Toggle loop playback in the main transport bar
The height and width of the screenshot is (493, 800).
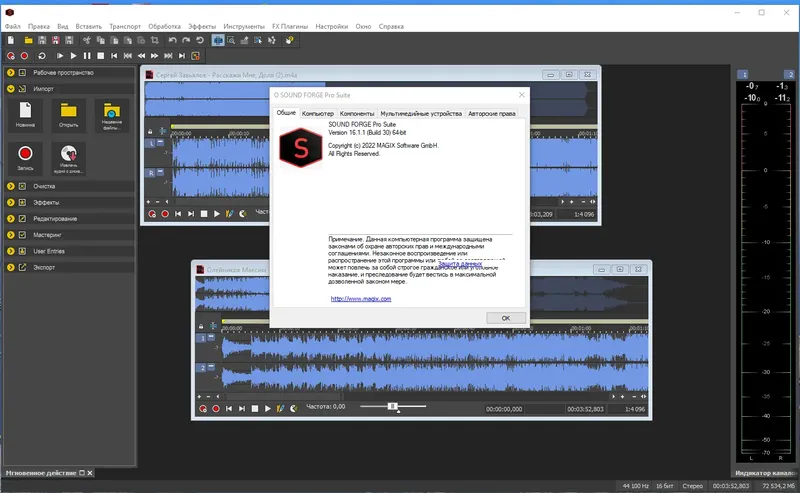click(42, 56)
